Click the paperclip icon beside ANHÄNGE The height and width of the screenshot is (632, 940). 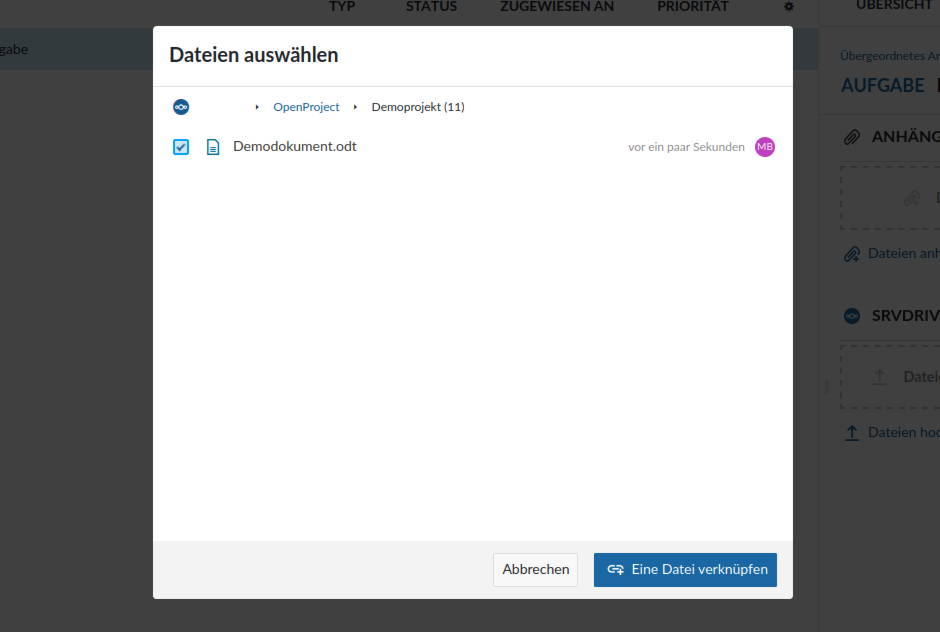click(x=851, y=136)
